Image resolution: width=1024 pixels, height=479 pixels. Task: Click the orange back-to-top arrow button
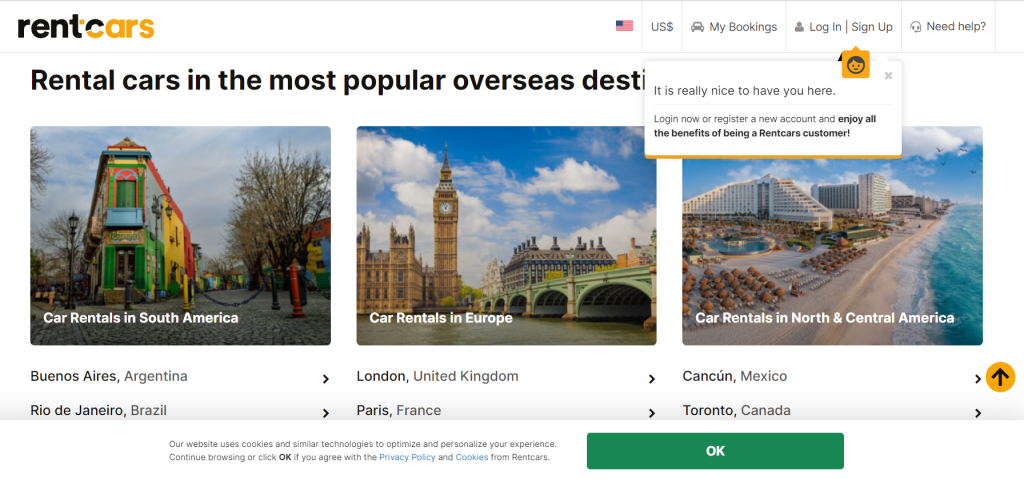click(1000, 377)
